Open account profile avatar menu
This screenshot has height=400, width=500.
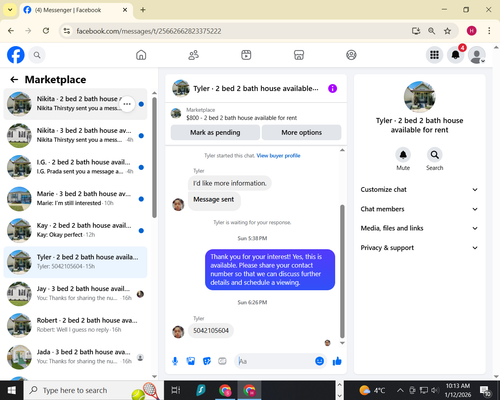[477, 55]
